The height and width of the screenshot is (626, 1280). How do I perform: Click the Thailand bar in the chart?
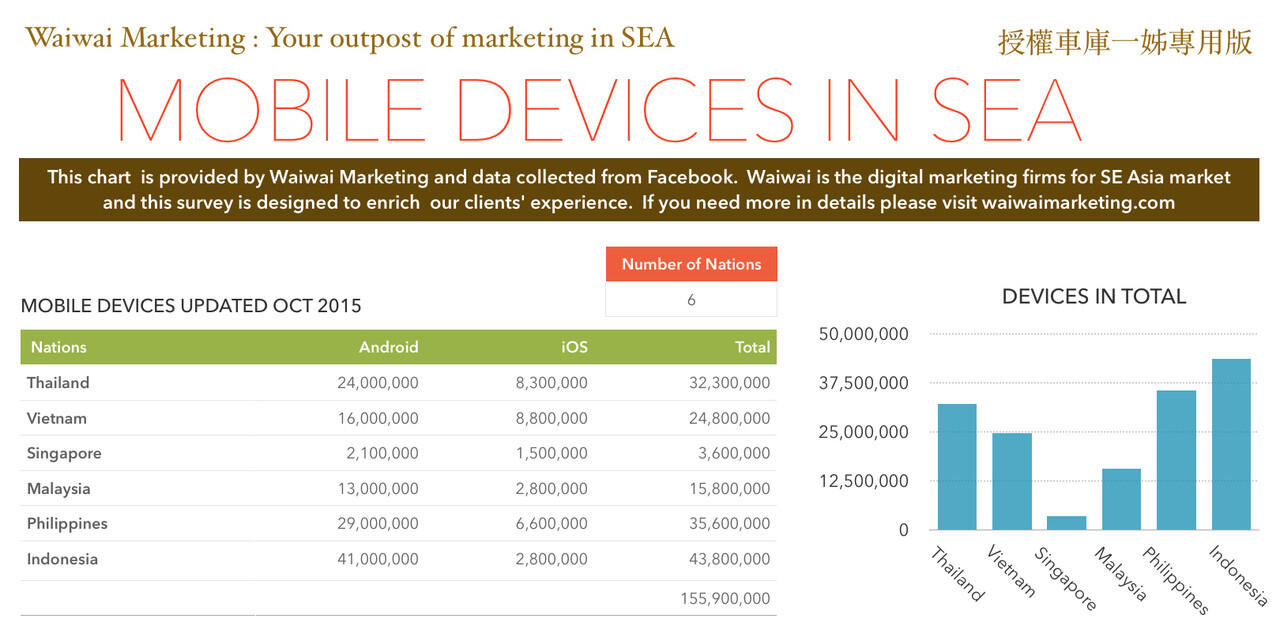(x=957, y=467)
